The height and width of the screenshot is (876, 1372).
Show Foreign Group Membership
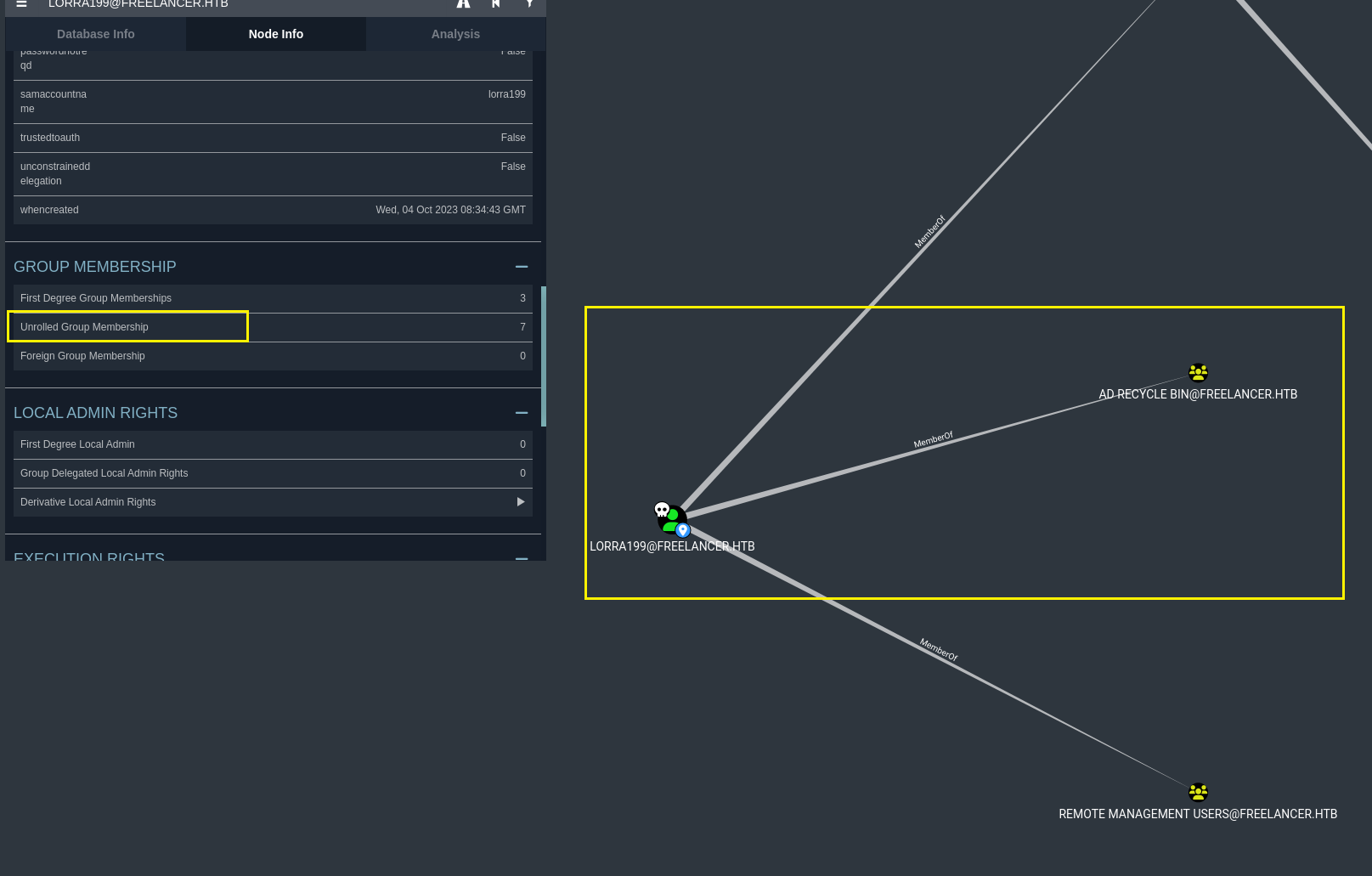[273, 356]
